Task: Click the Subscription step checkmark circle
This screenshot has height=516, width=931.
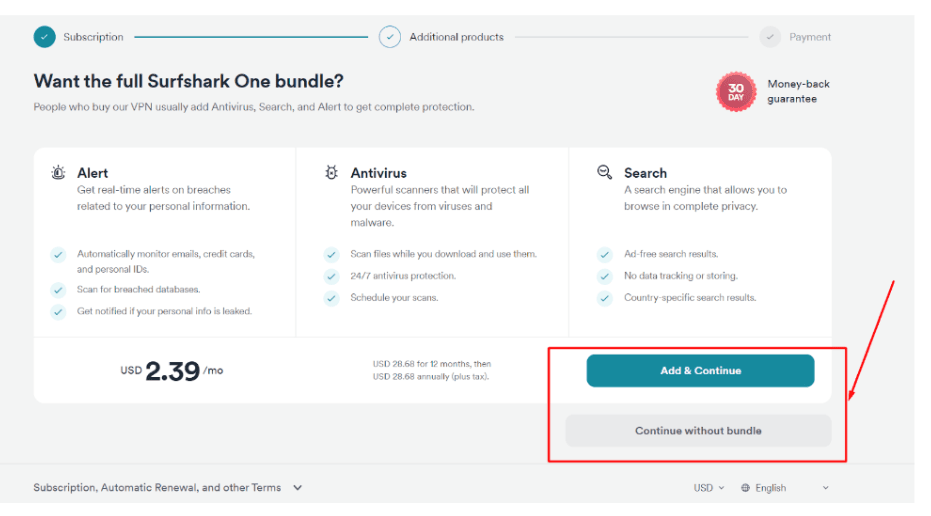Action: click(x=45, y=37)
